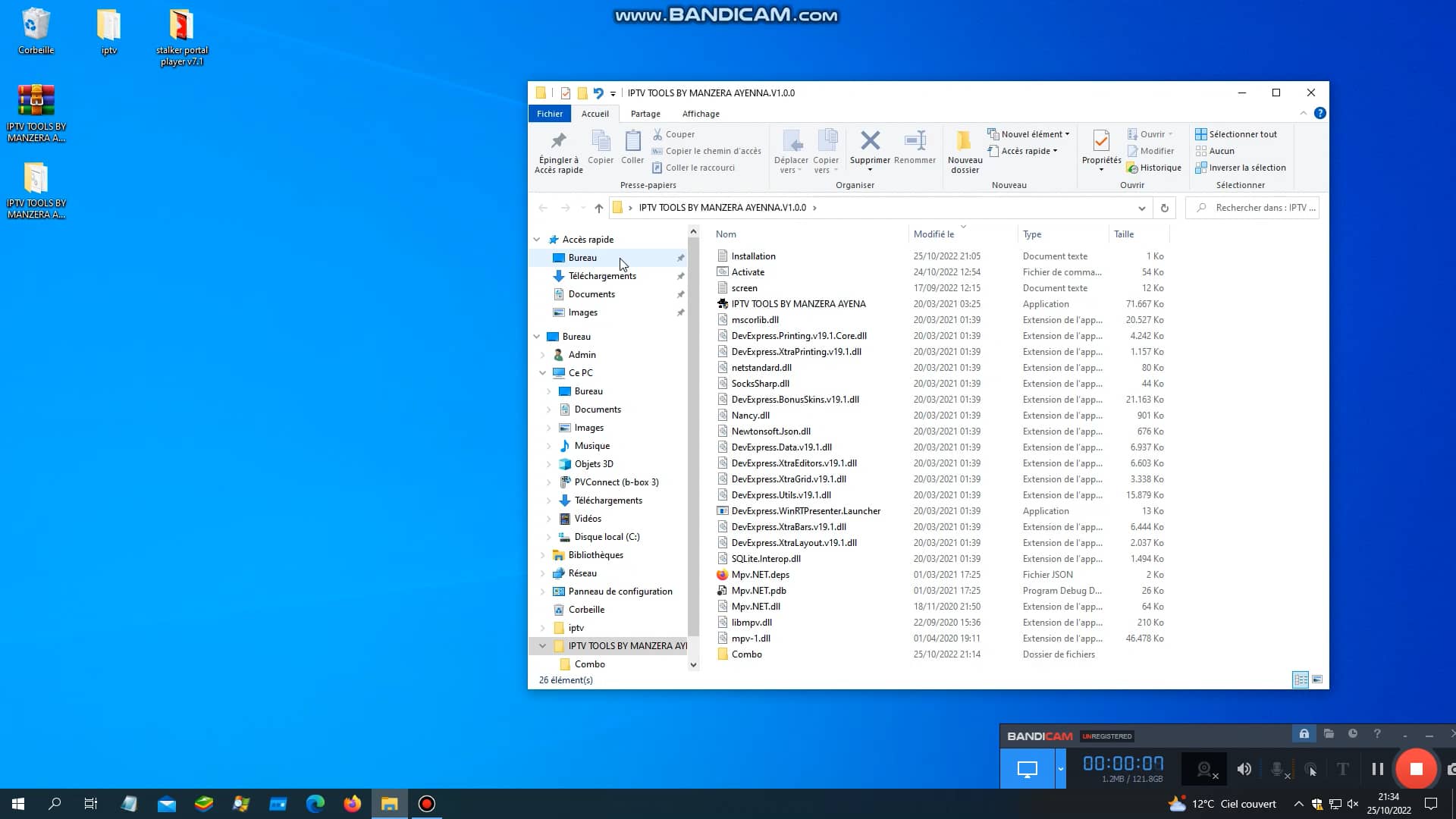Click the Bandicam screen recording mode icon
This screenshot has height=819, width=1456.
tap(1028, 768)
